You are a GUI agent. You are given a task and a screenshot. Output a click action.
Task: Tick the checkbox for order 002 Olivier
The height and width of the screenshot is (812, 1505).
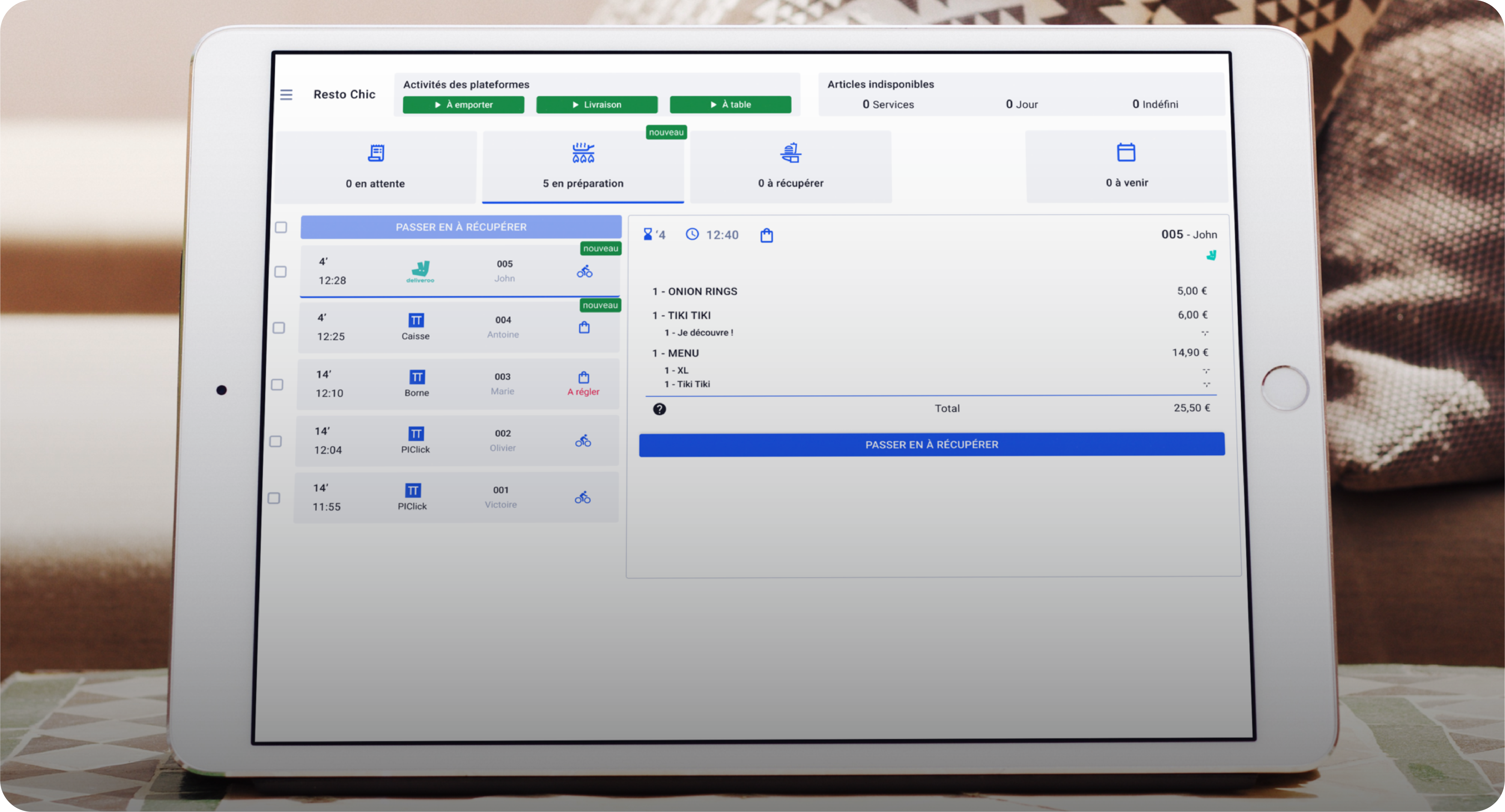276,441
